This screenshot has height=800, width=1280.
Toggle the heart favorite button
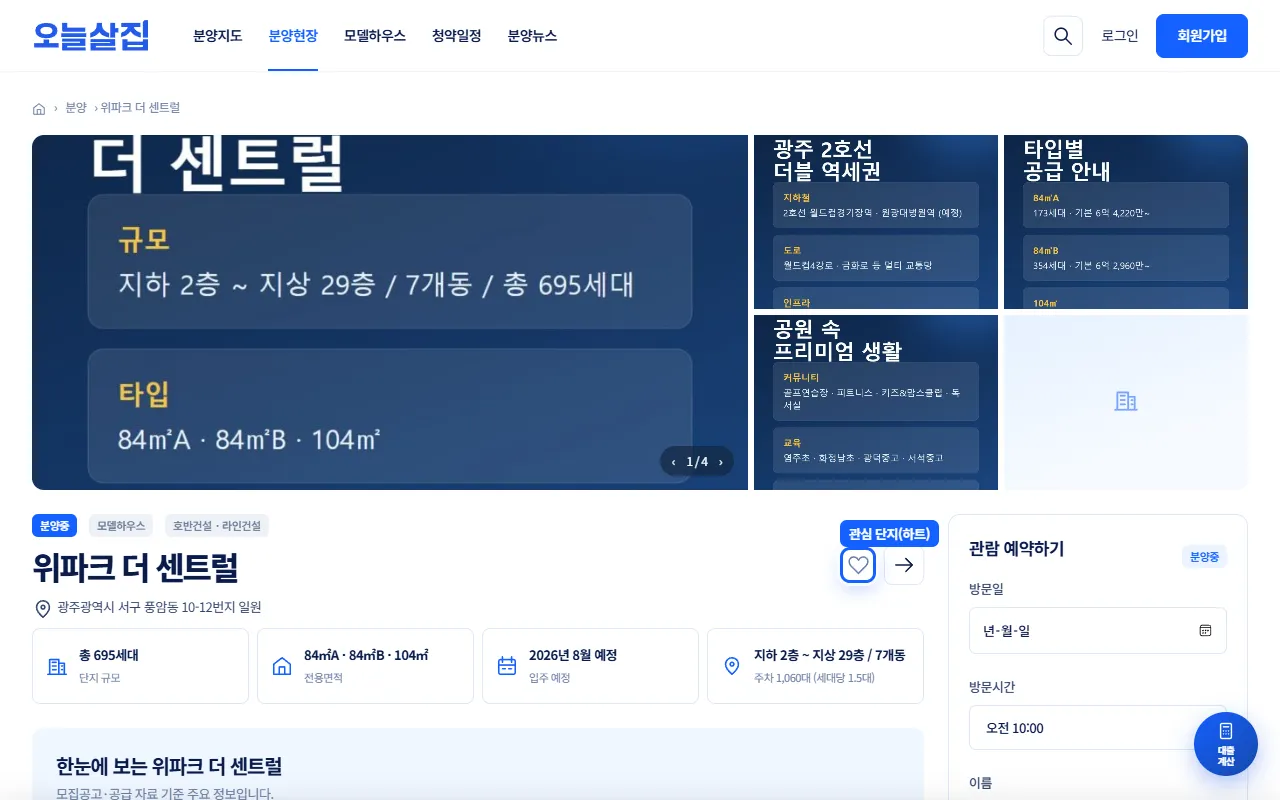pos(858,565)
